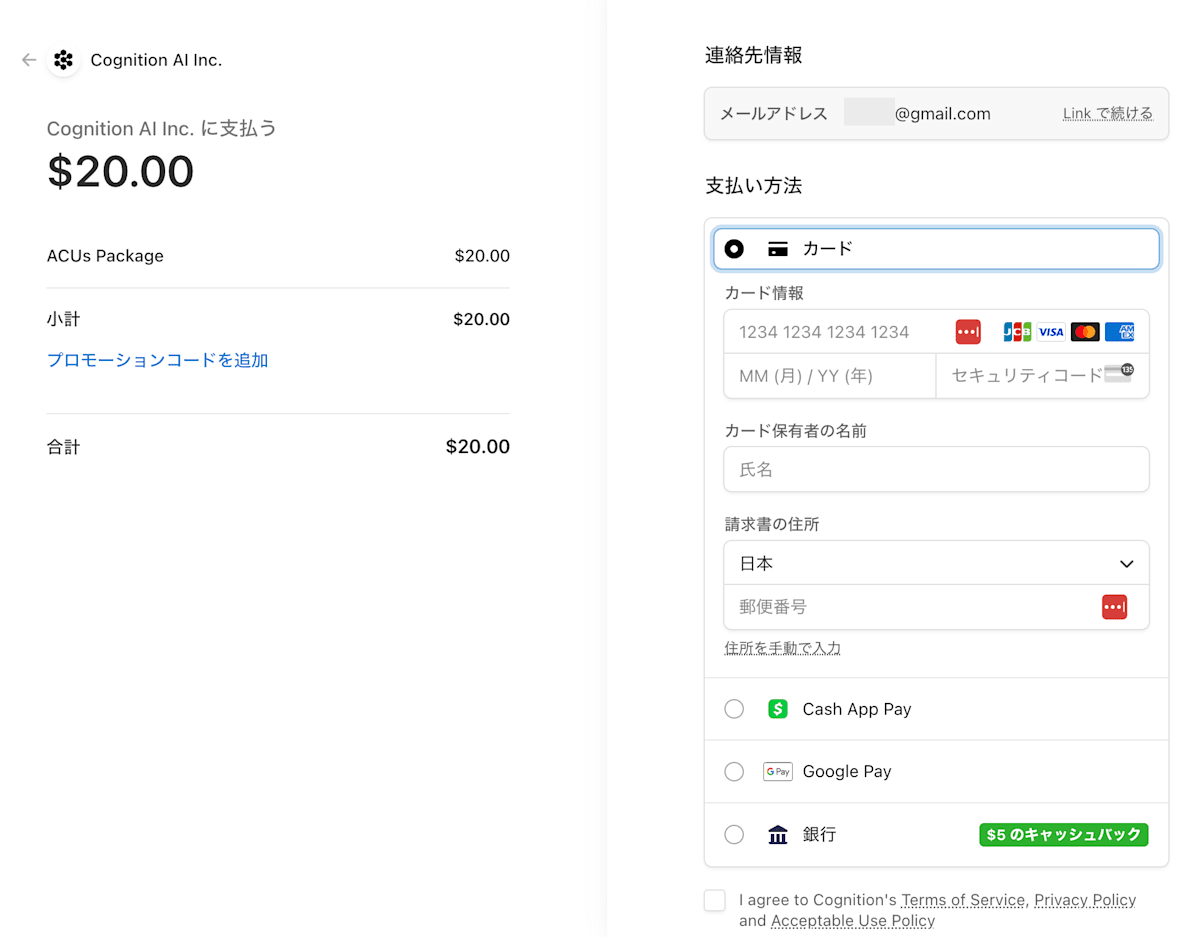The width and height of the screenshot is (1200, 937).
Task: Open the Privacy Policy link
Action: (1085, 900)
